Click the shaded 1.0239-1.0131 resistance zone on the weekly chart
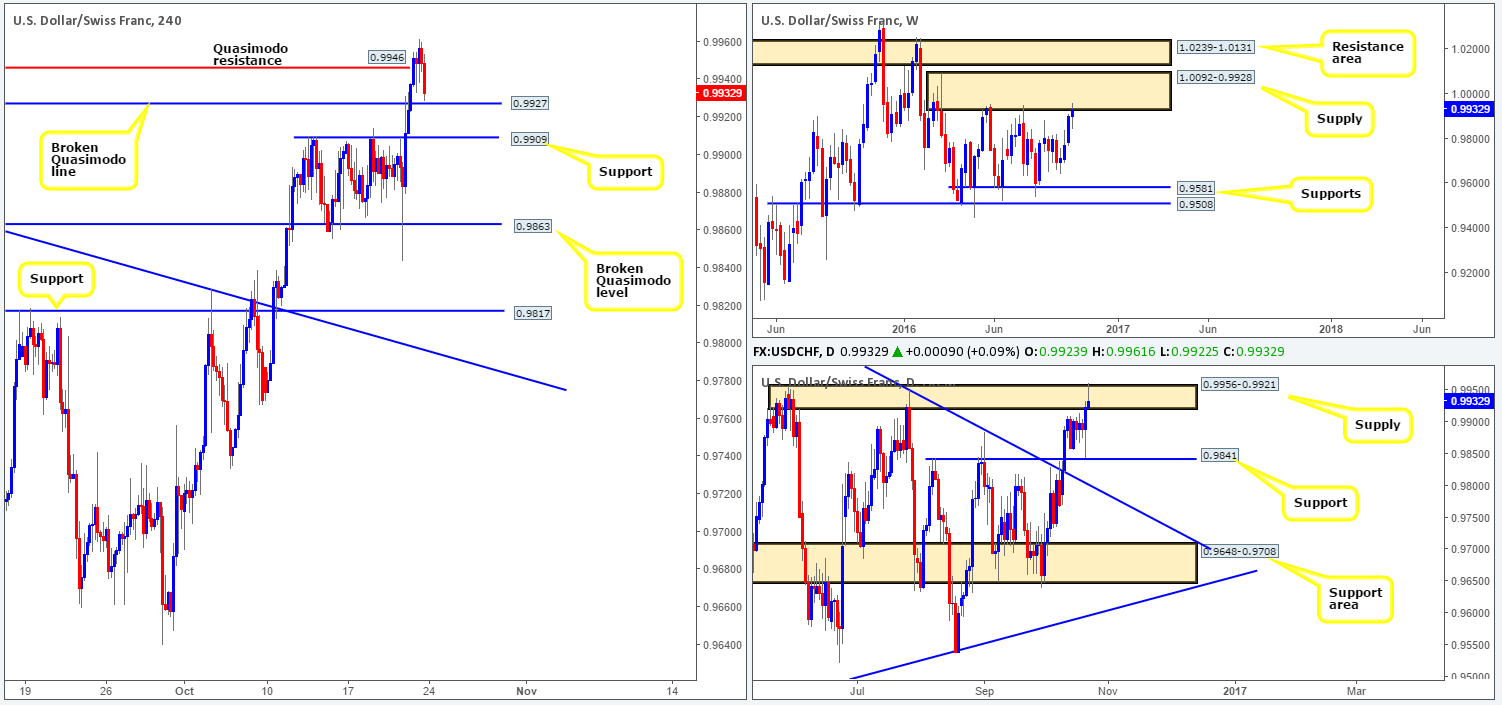Screen dimensions: 1502x705 click(x=960, y=52)
